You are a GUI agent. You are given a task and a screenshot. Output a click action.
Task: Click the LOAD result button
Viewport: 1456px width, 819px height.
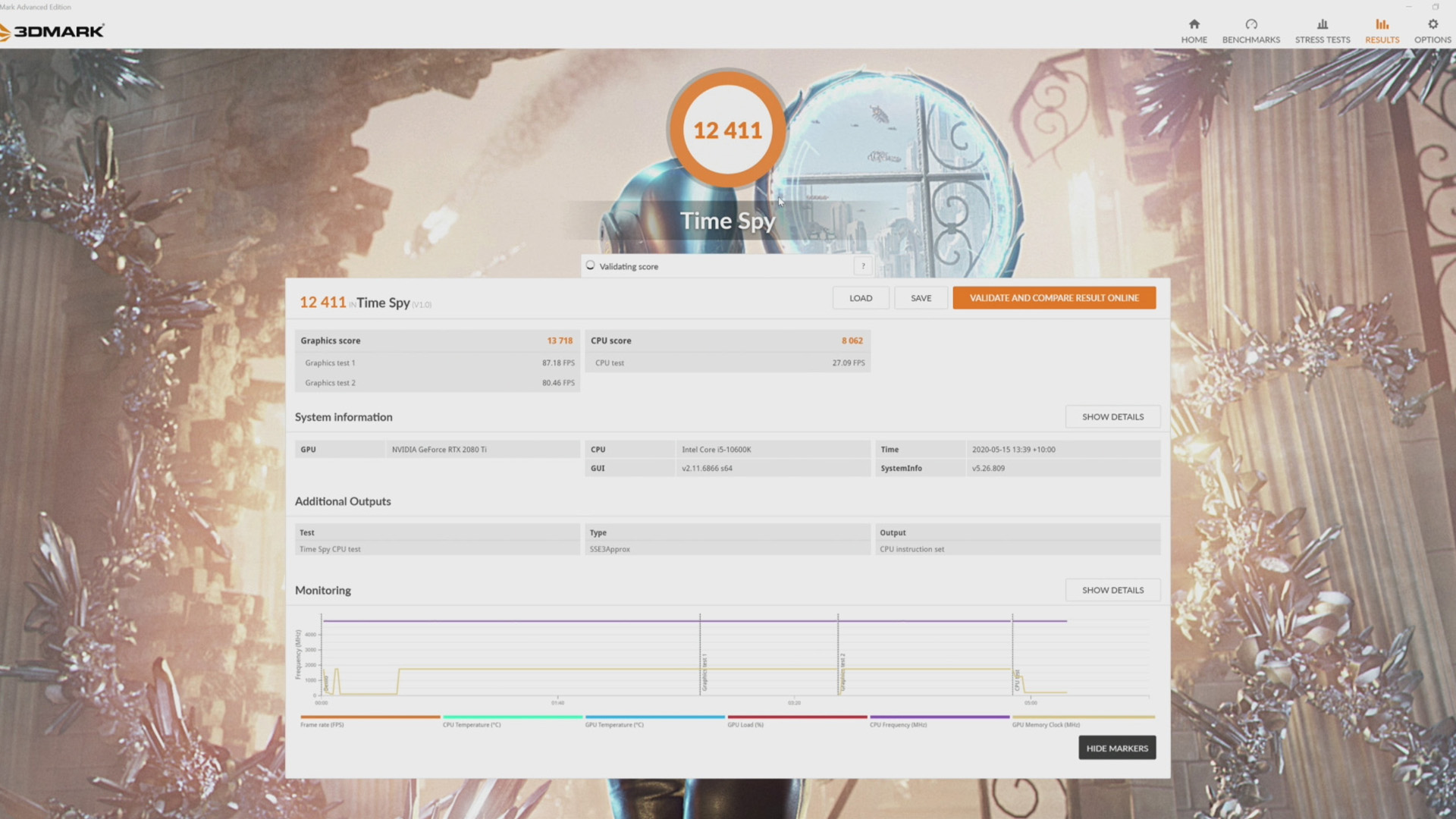click(x=861, y=297)
